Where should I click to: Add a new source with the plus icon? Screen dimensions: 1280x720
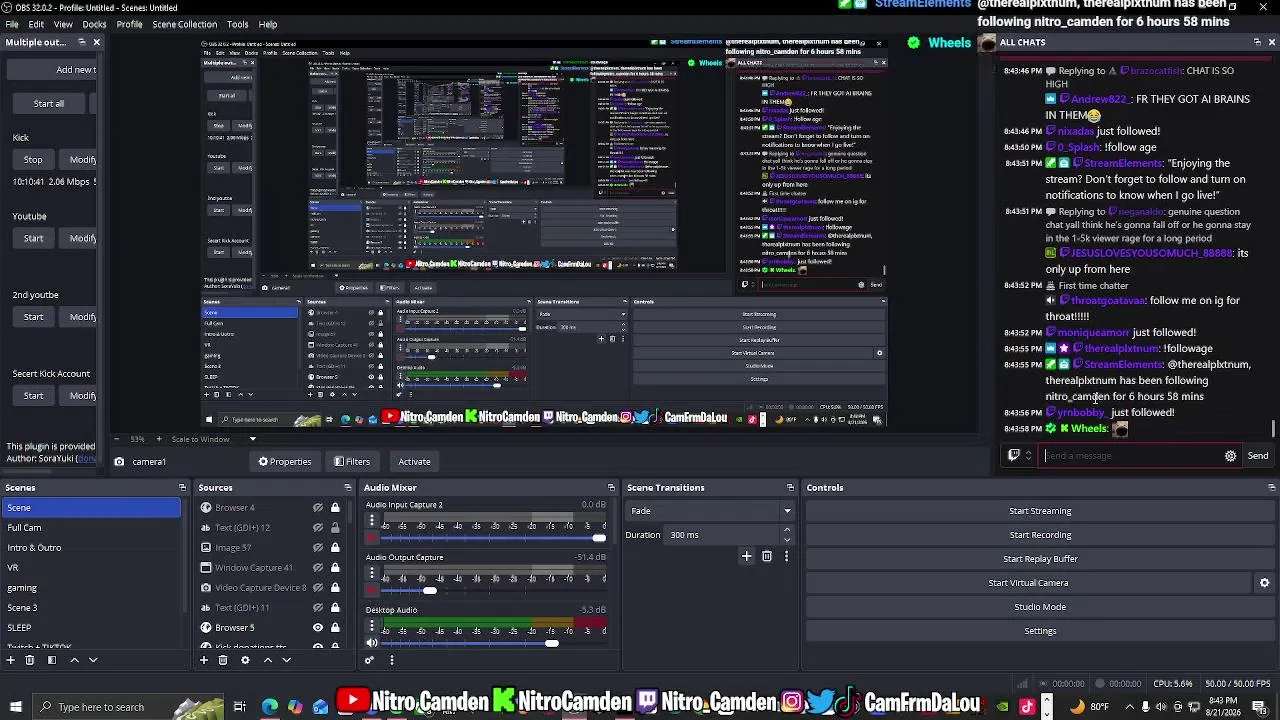tap(204, 660)
